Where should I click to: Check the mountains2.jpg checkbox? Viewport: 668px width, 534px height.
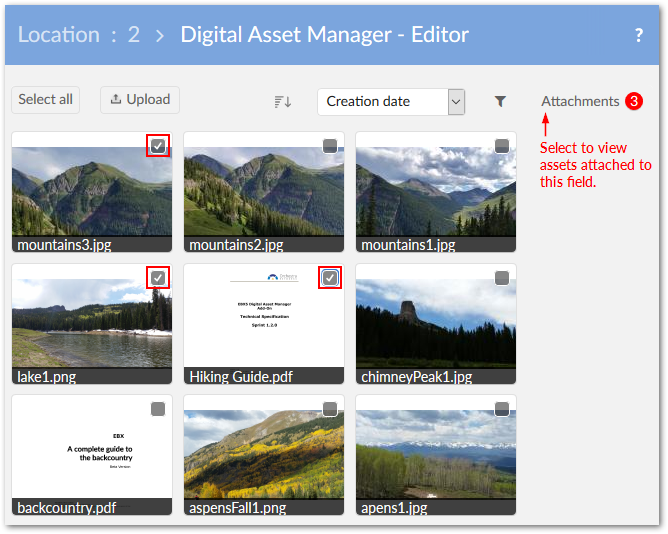[x=330, y=146]
